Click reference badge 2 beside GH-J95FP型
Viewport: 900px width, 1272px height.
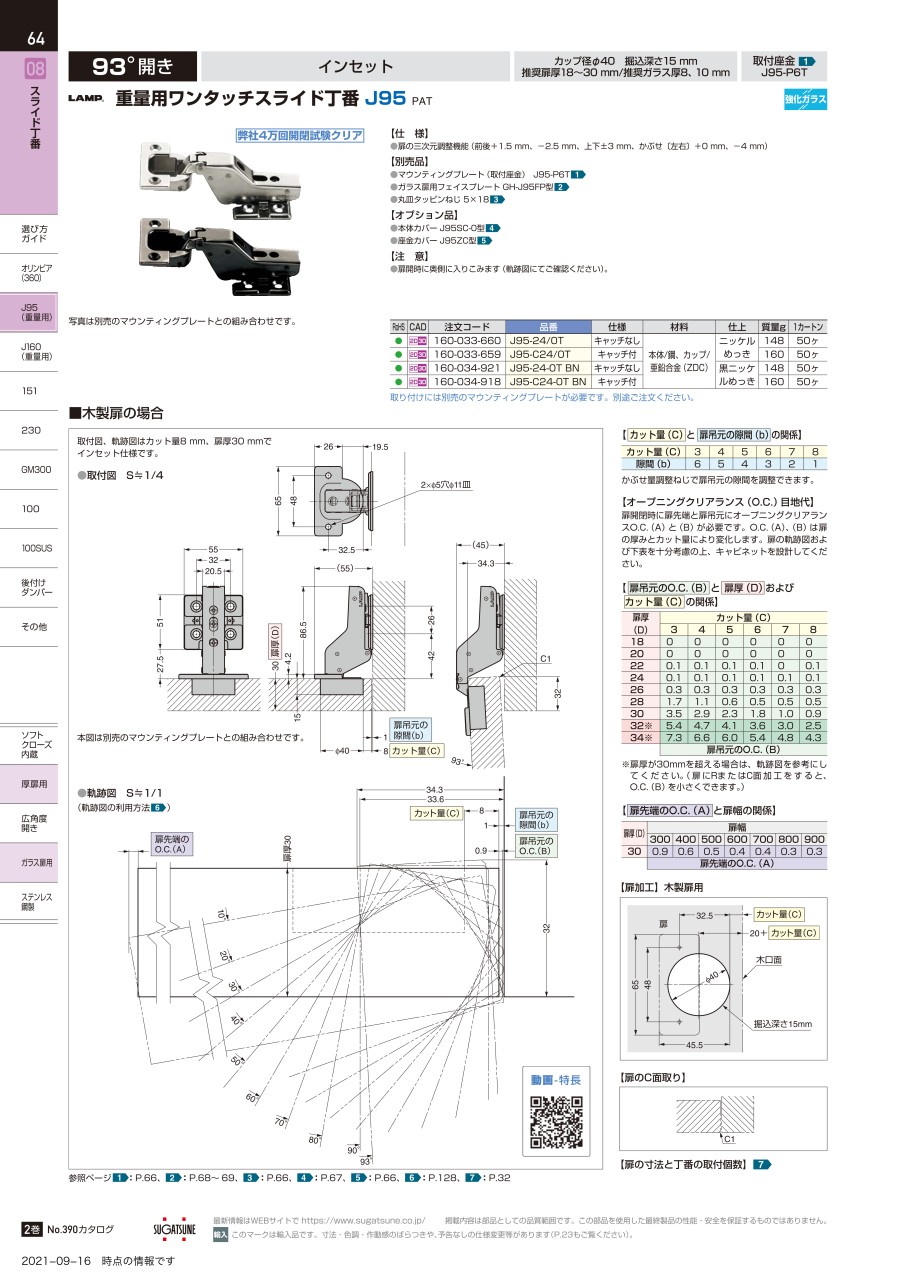562,187
